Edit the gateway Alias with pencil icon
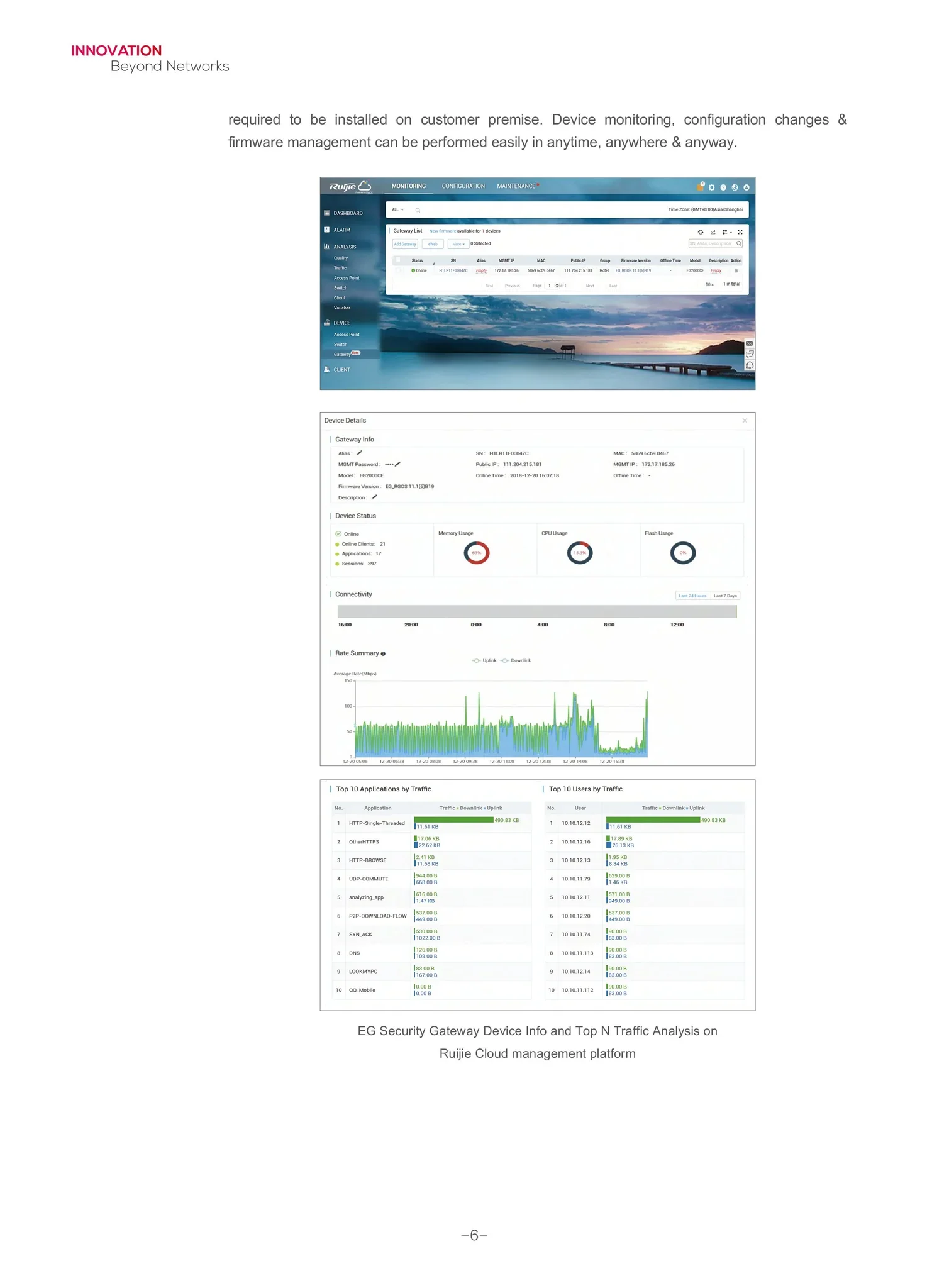Viewport: 949px width, 1288px height. click(359, 453)
